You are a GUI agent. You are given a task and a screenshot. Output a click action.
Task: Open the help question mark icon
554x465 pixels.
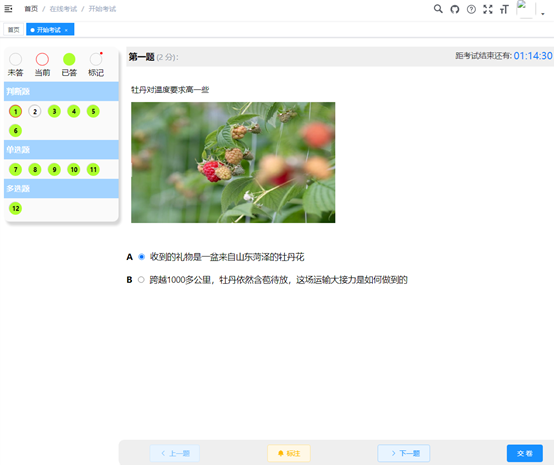[x=471, y=9]
